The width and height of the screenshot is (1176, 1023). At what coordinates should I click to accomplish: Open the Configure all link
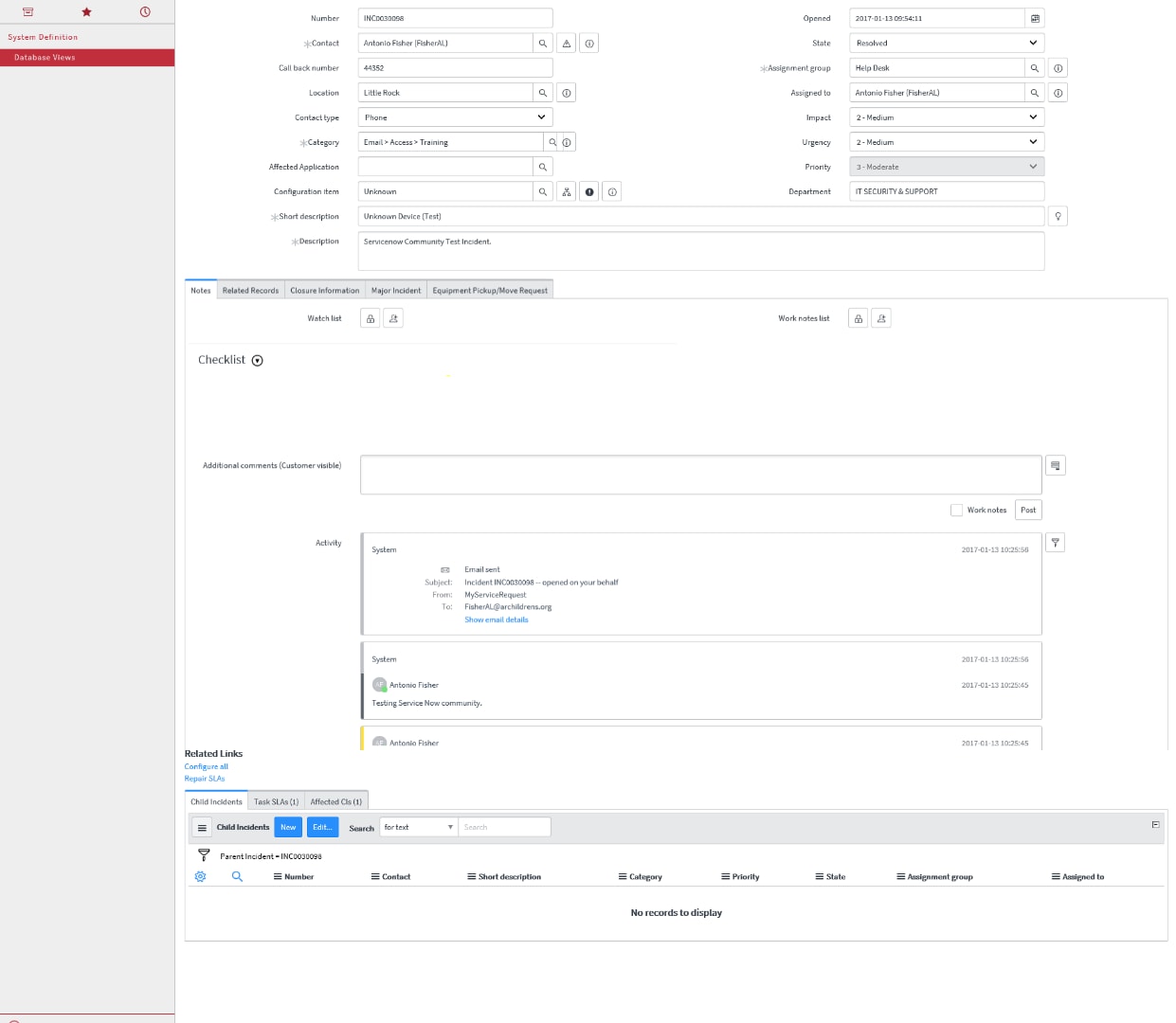click(207, 767)
